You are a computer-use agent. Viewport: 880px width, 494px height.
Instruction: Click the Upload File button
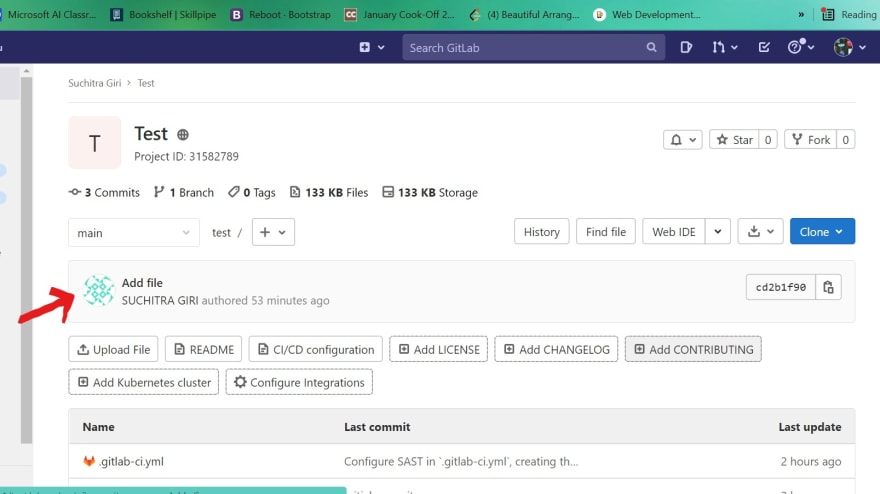click(113, 349)
